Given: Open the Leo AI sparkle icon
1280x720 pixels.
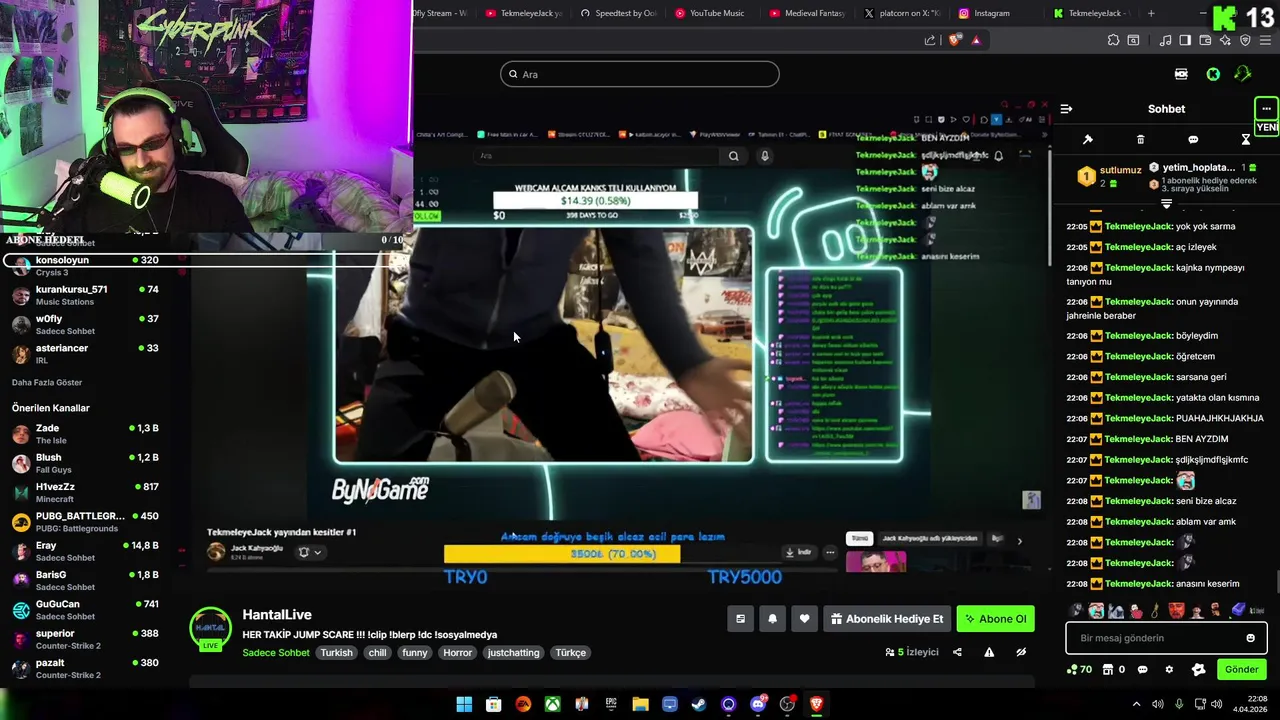Looking at the screenshot, I should [x=1225, y=40].
